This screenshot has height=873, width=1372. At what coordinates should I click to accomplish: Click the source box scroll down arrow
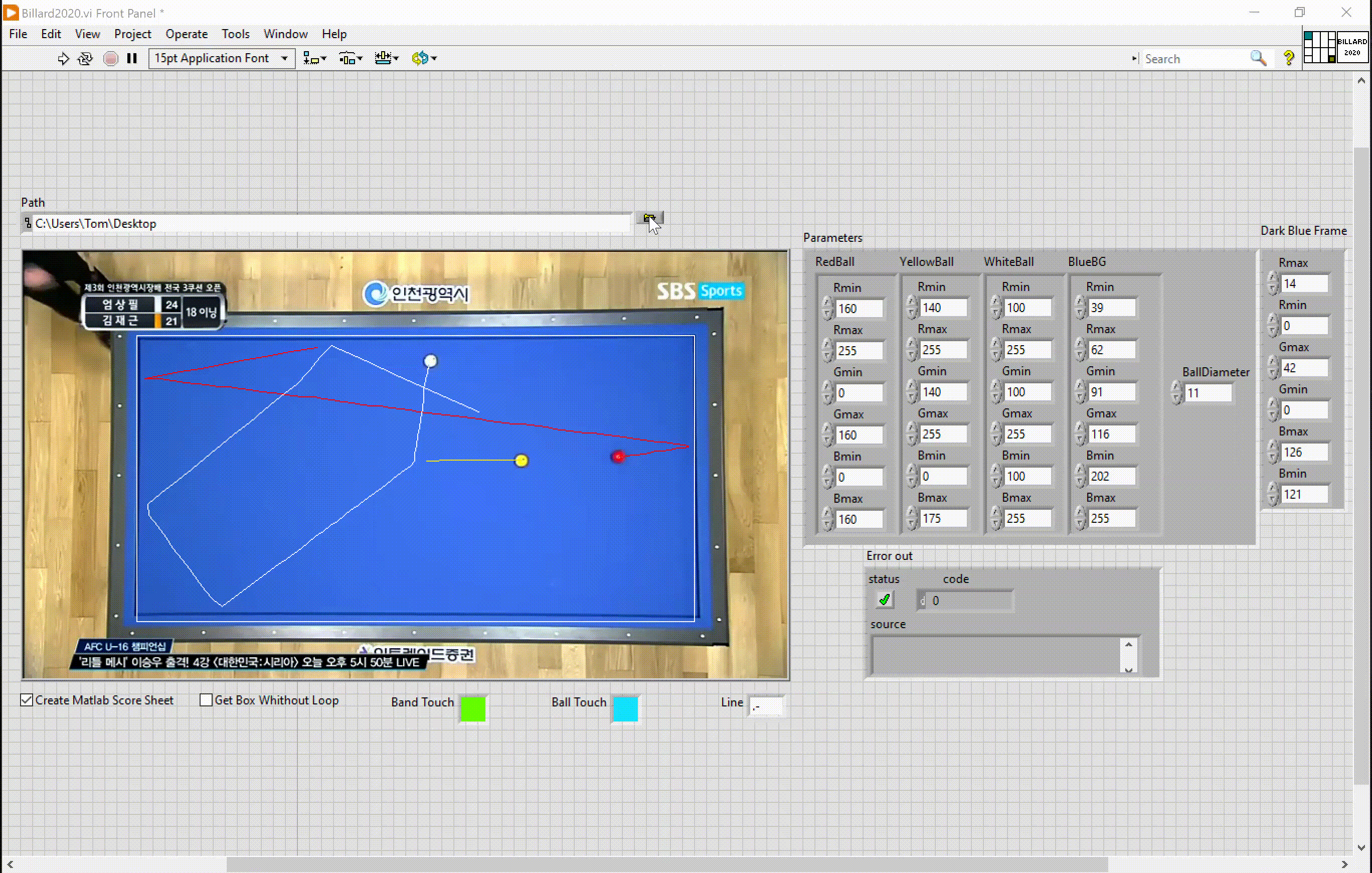click(1129, 669)
